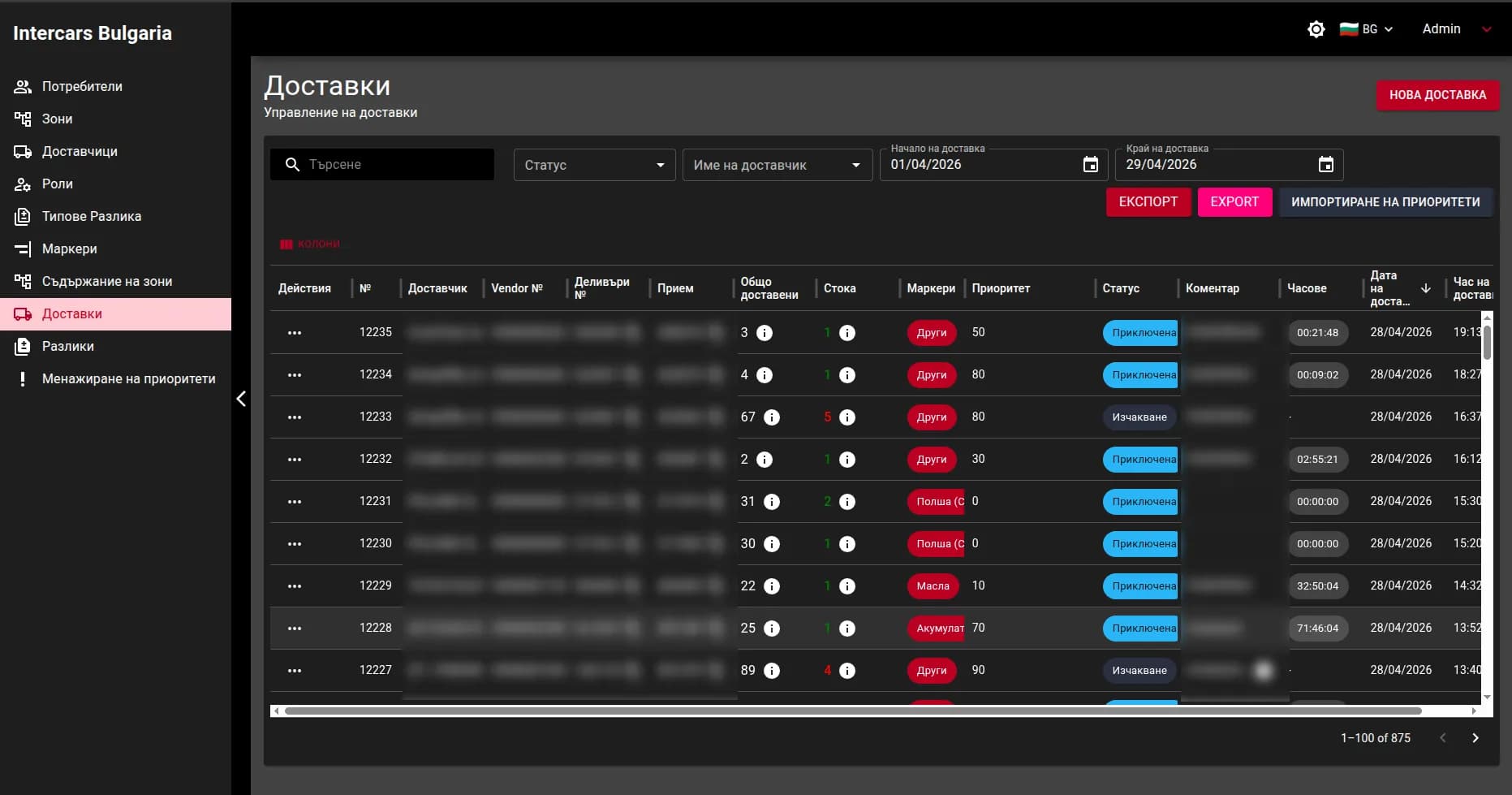Select Доставки sidebar item

115,313
